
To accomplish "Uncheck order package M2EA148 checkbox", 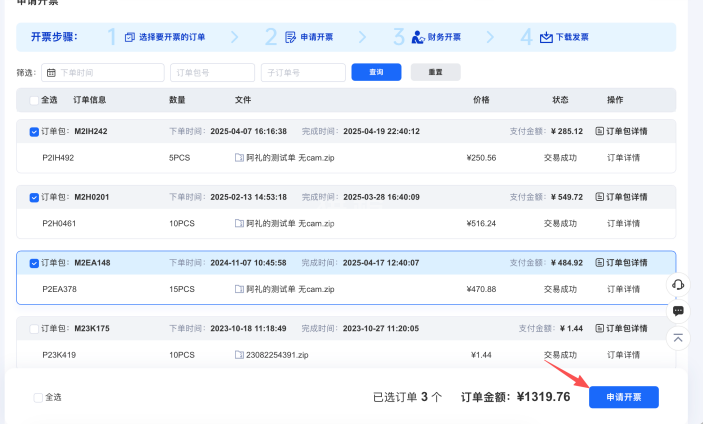I will [x=34, y=264].
